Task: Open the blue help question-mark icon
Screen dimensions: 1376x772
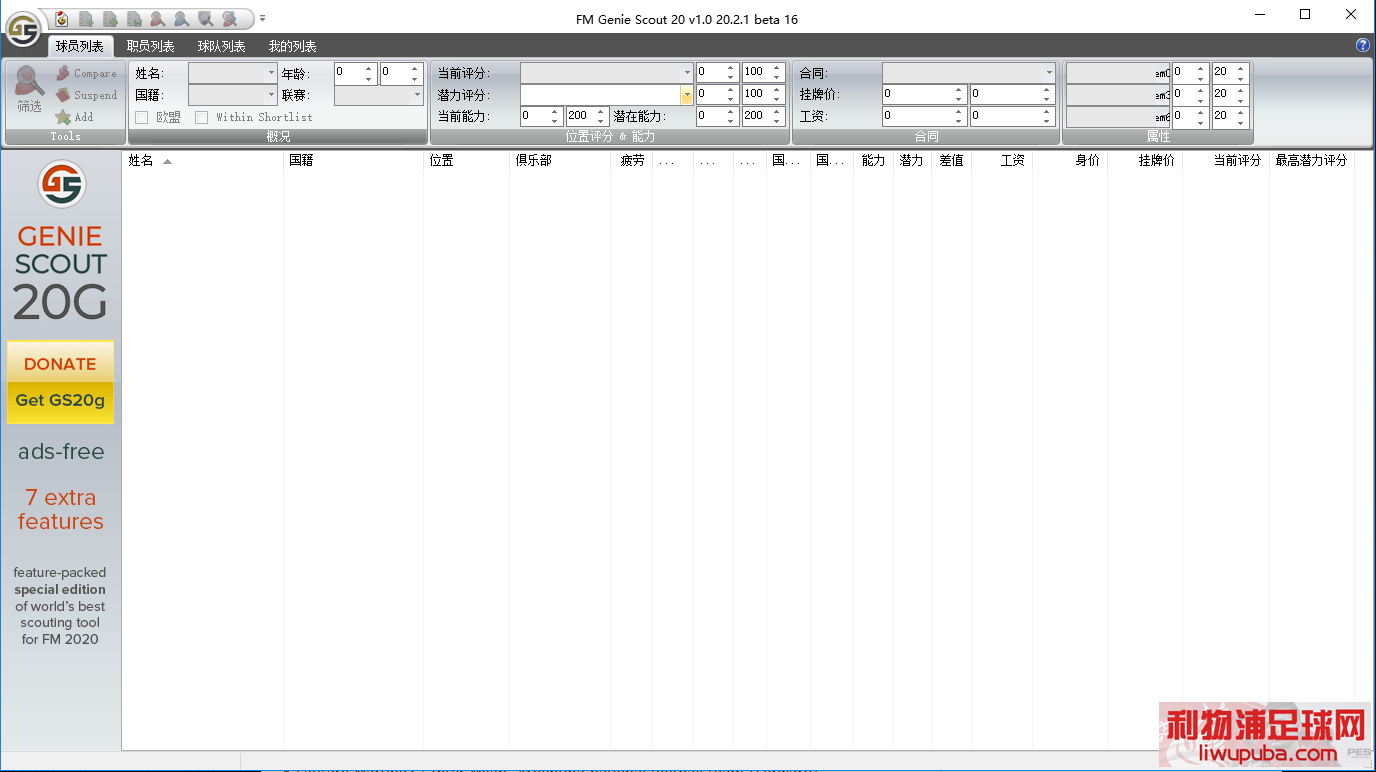Action: pyautogui.click(x=1363, y=45)
